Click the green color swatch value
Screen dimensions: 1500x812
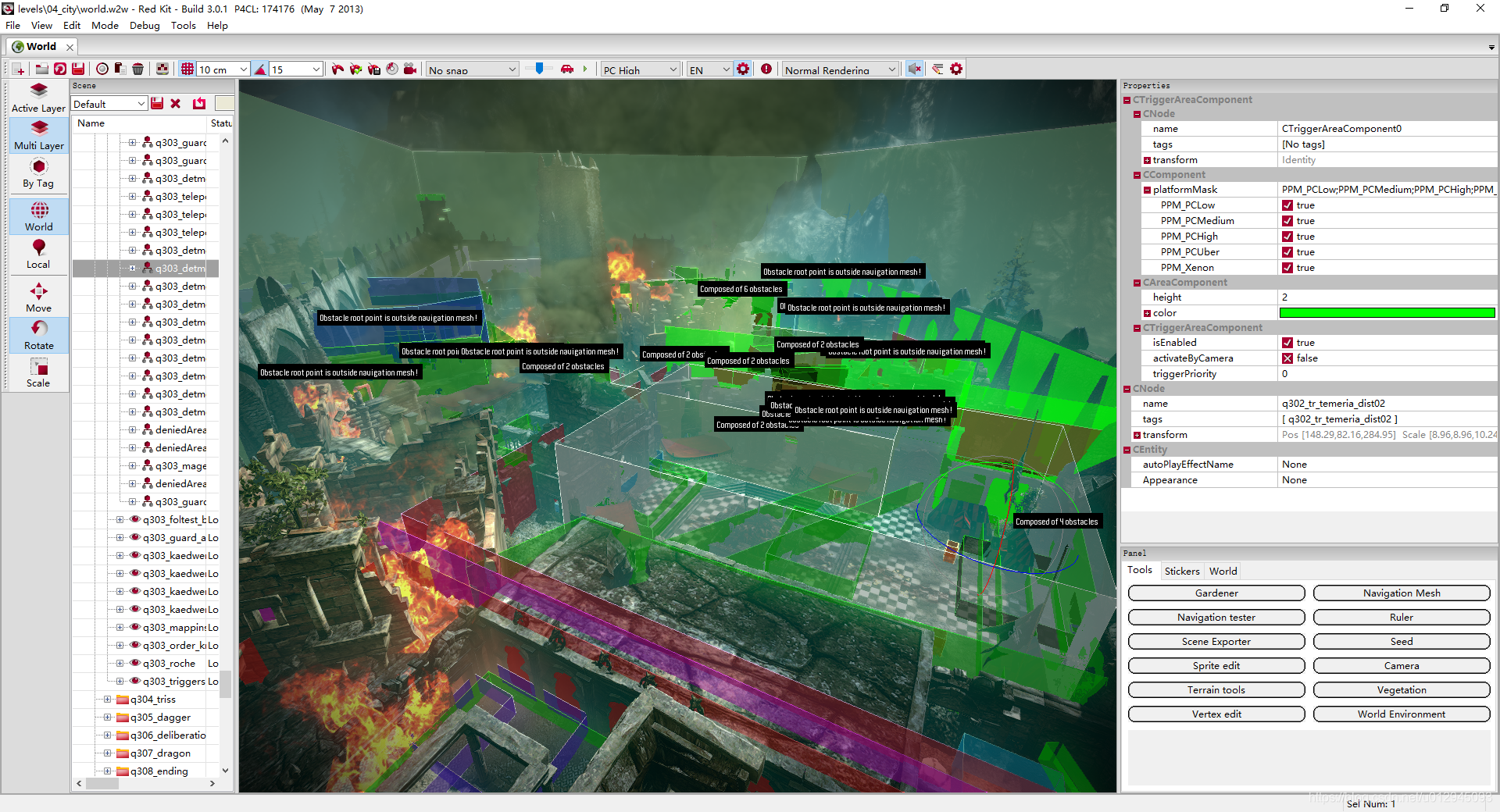click(x=1387, y=313)
